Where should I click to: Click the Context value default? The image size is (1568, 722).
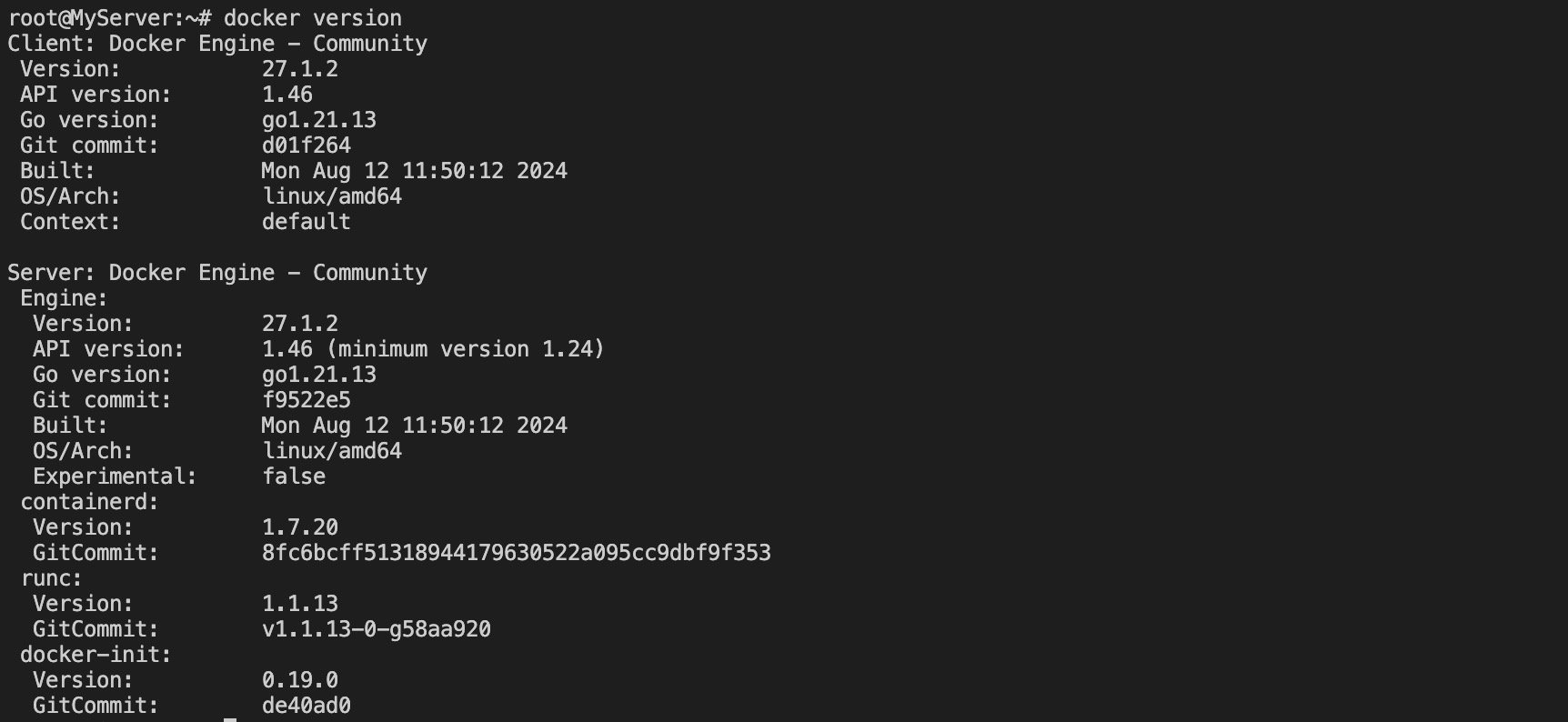(307, 222)
